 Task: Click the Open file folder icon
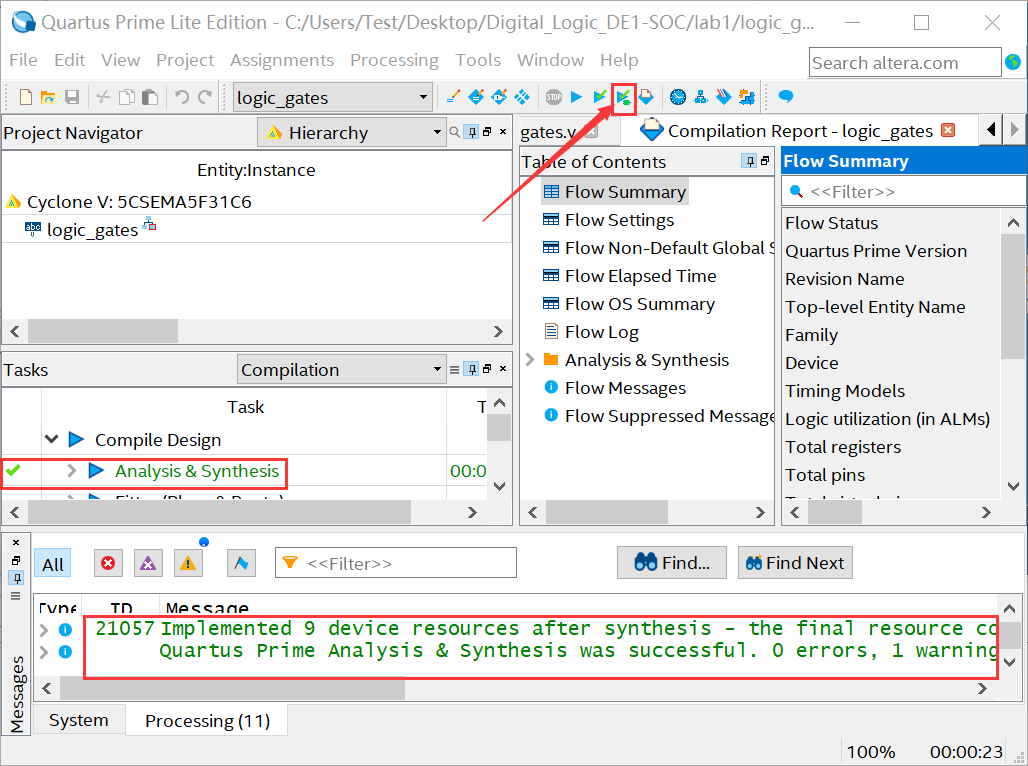click(x=48, y=98)
